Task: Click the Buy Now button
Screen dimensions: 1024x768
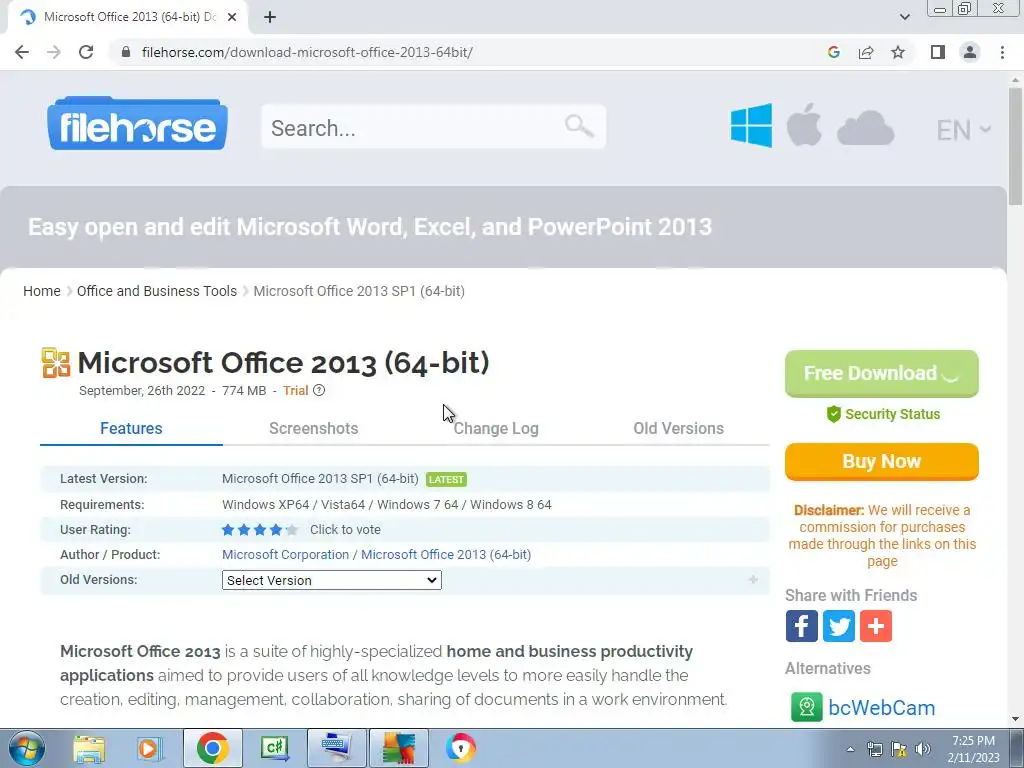Action: pyautogui.click(x=882, y=461)
